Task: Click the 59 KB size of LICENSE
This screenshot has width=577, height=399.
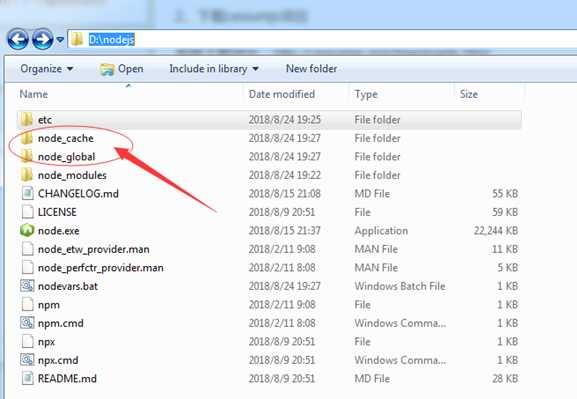Action: [x=505, y=212]
